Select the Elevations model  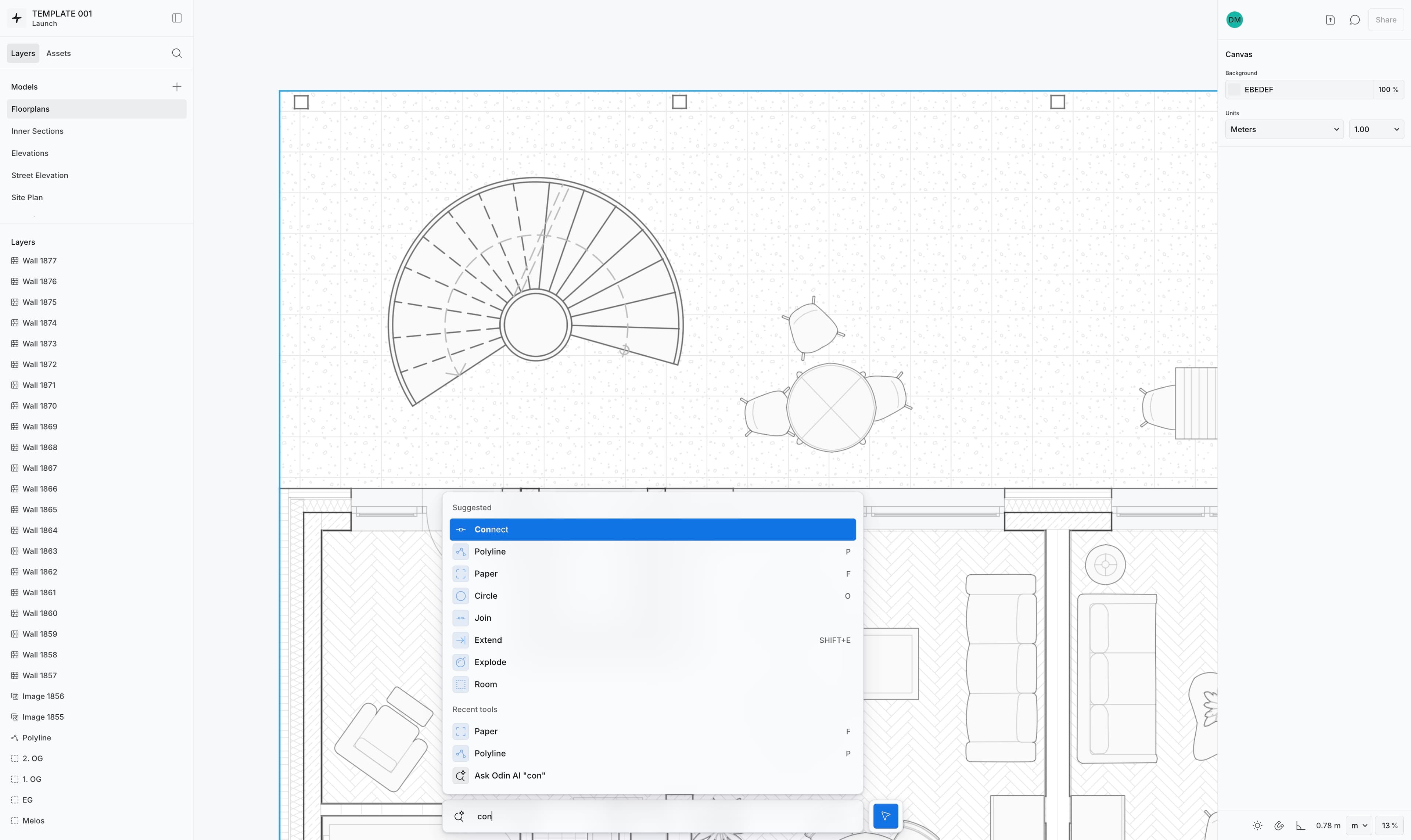(97, 153)
